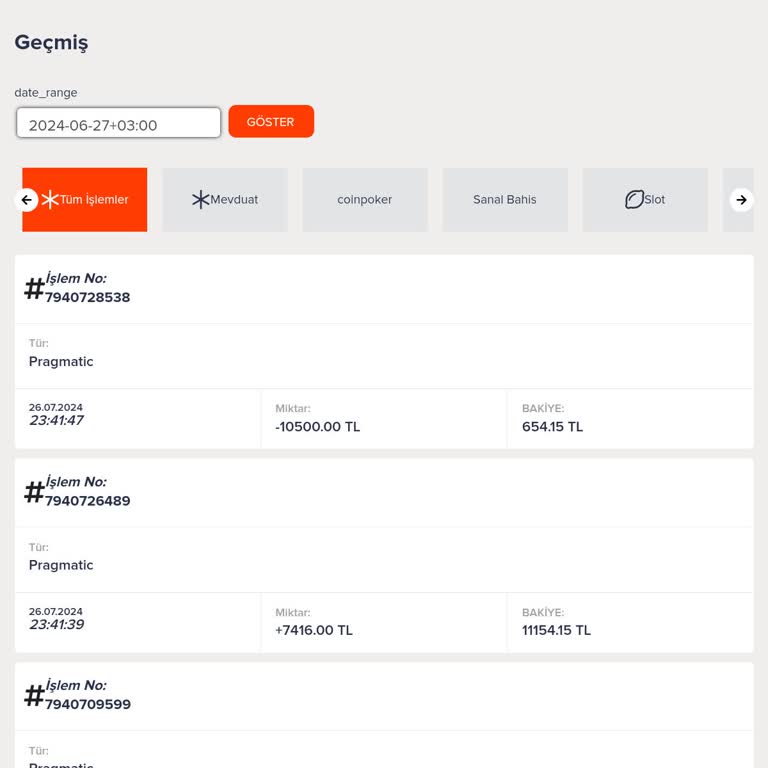Click İşlem No label above 7940709599
The height and width of the screenshot is (768, 768).
[76, 685]
